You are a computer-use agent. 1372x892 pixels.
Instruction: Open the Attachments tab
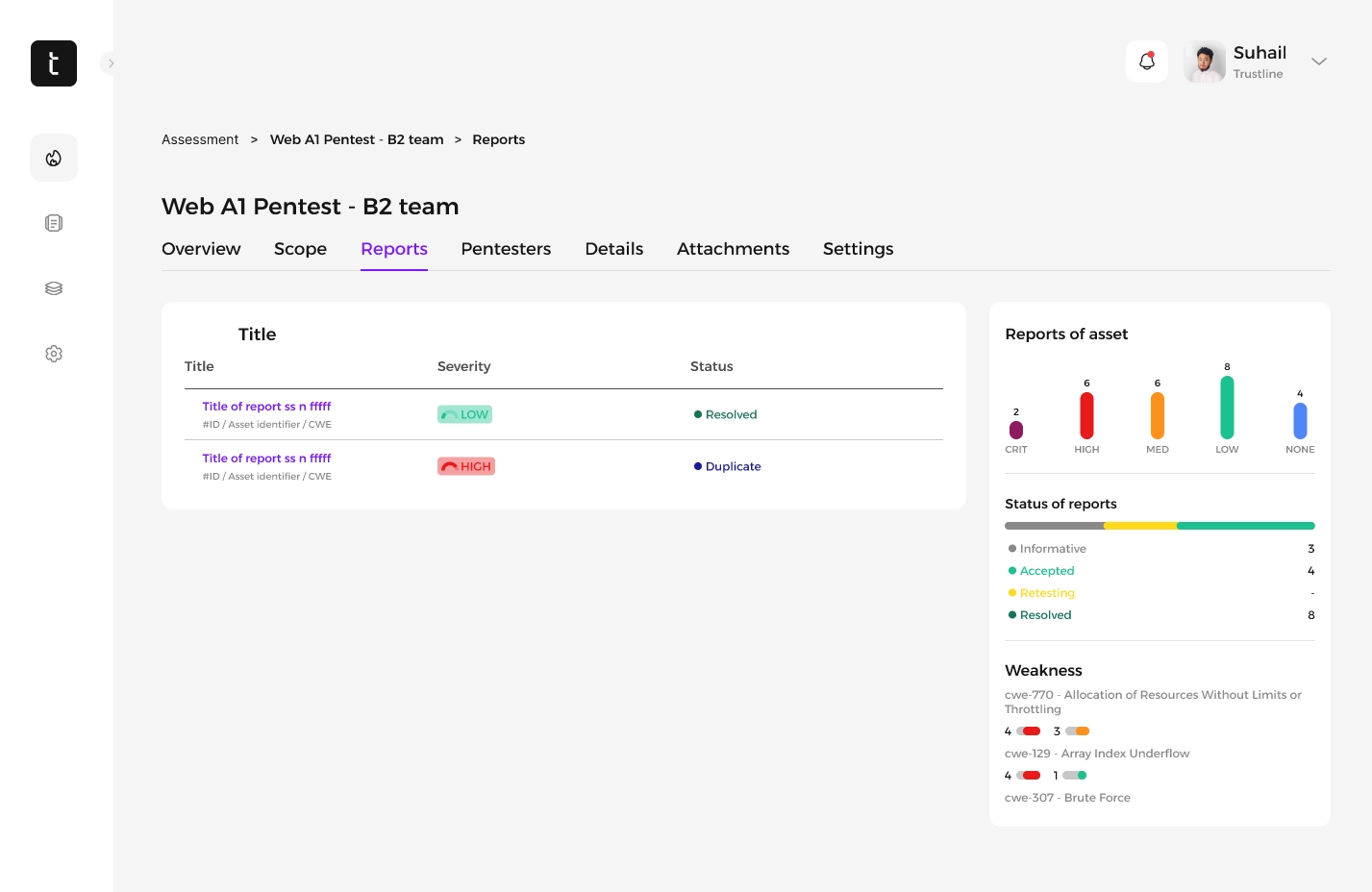point(733,249)
